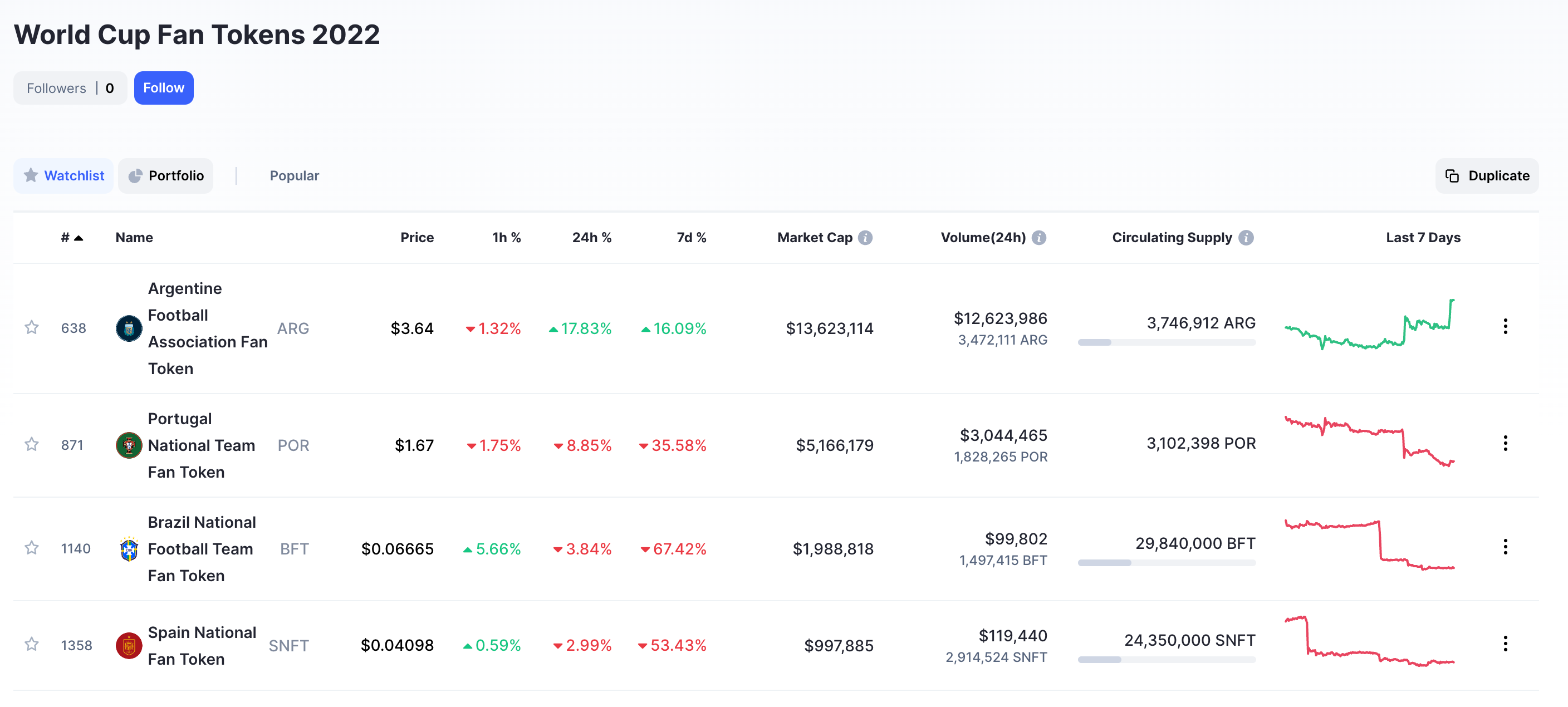This screenshot has width=1568, height=707.
Task: Sort by the Volume(24h) column header
Action: (983, 238)
